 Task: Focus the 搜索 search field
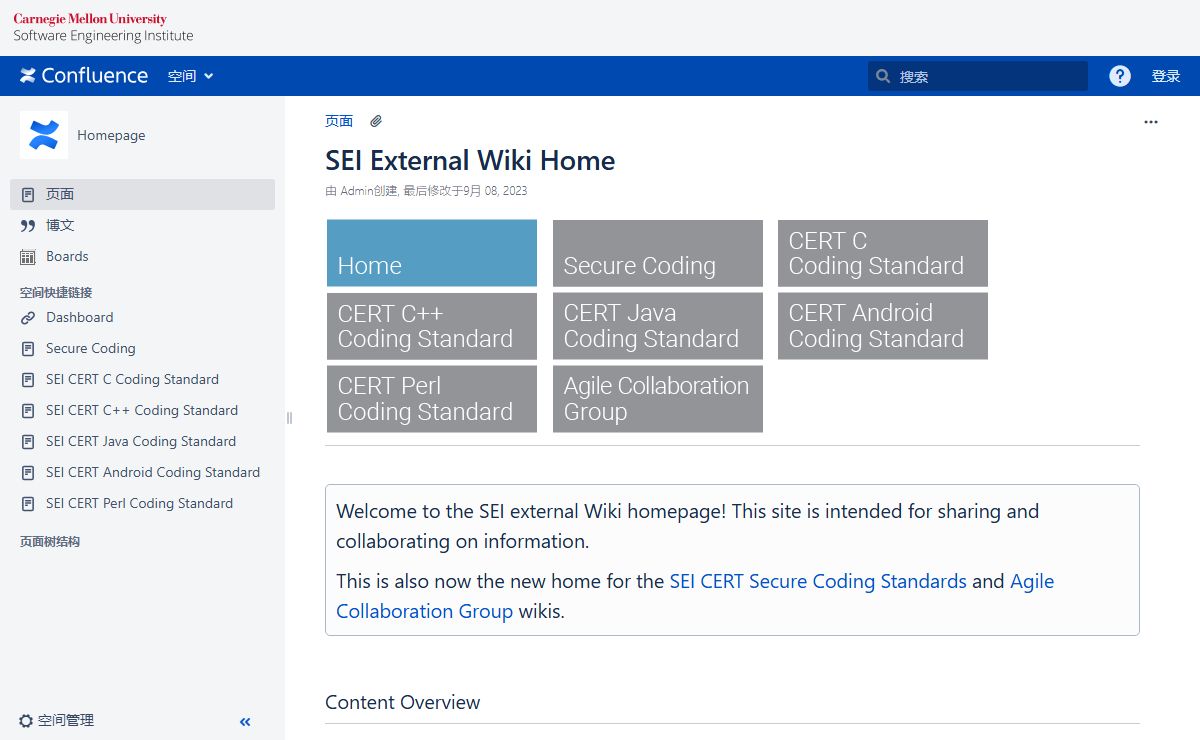point(978,76)
